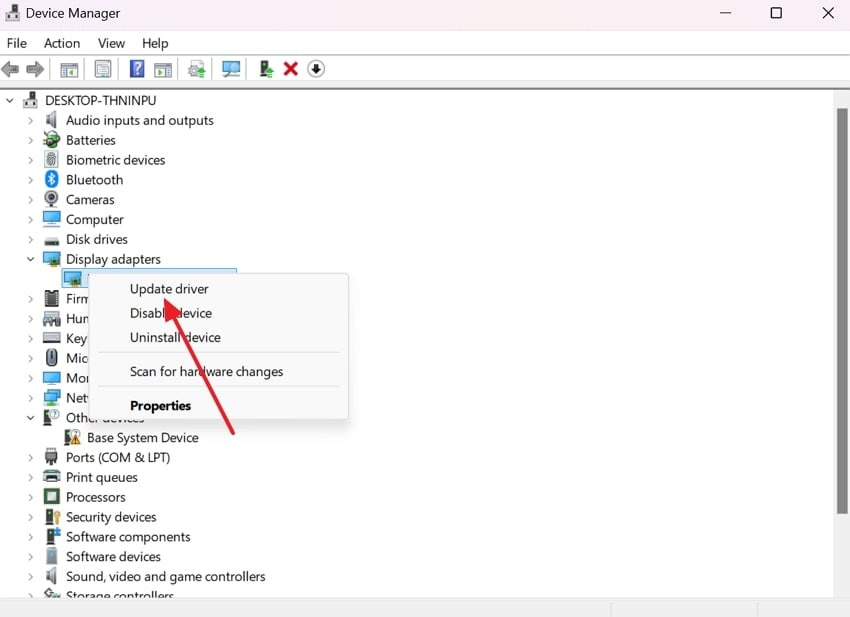Click the Print queues printer icon
The image size is (850, 617).
51,477
